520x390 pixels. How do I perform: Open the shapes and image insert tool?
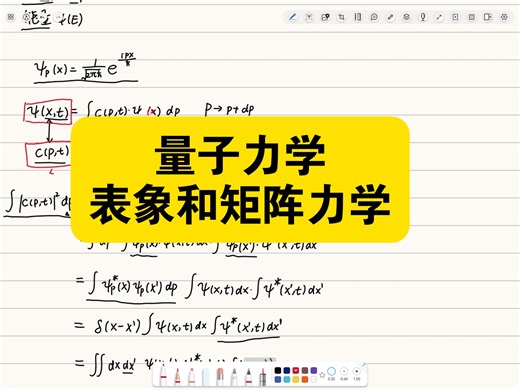(325, 17)
